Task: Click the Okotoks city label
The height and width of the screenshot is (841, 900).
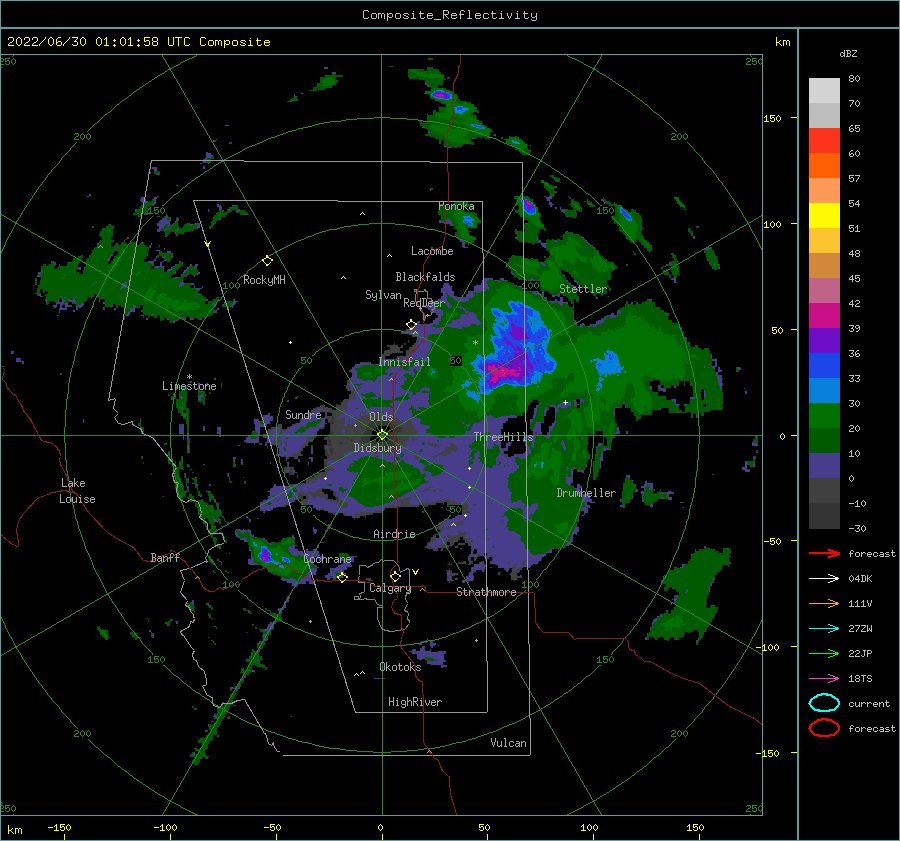Action: click(x=400, y=666)
